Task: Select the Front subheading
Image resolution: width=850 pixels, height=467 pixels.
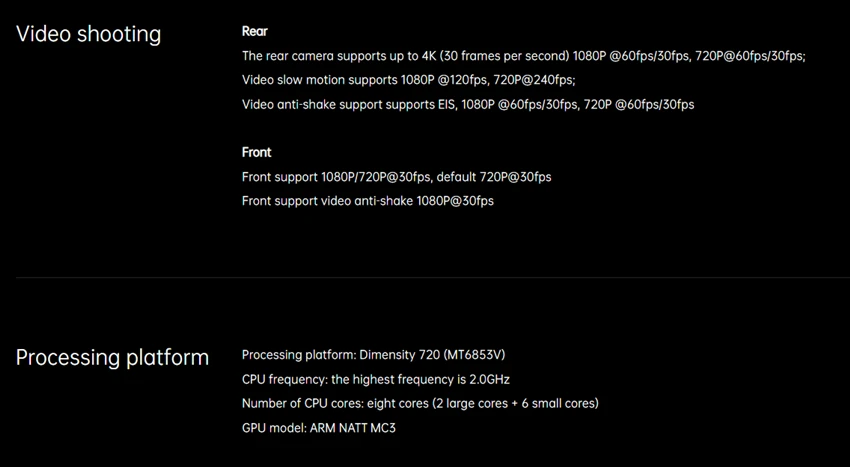Action: point(257,152)
